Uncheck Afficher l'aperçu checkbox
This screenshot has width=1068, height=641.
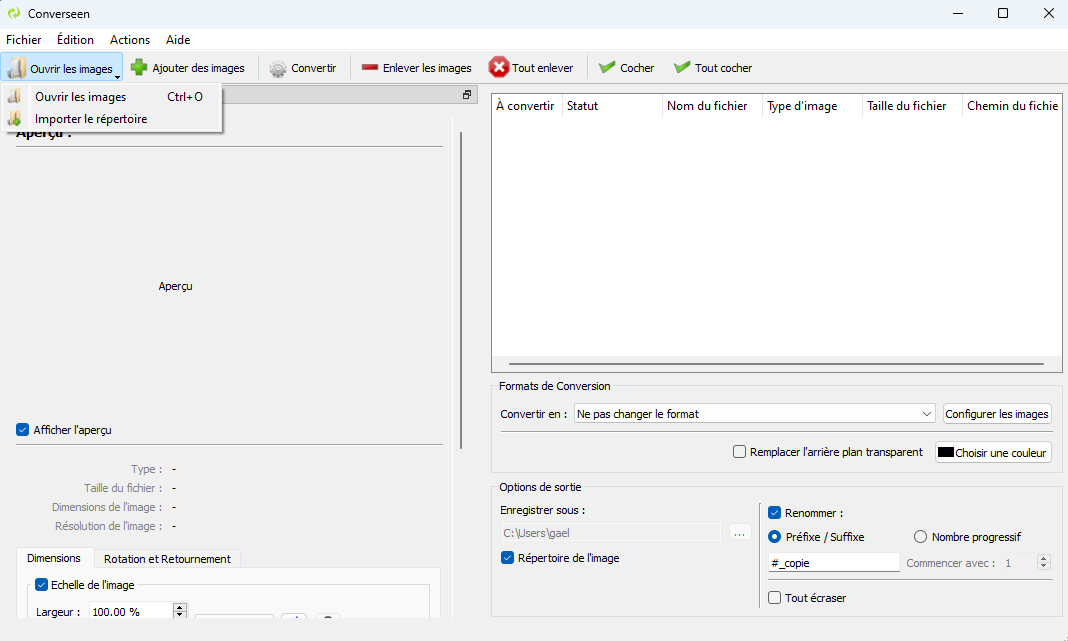point(23,430)
